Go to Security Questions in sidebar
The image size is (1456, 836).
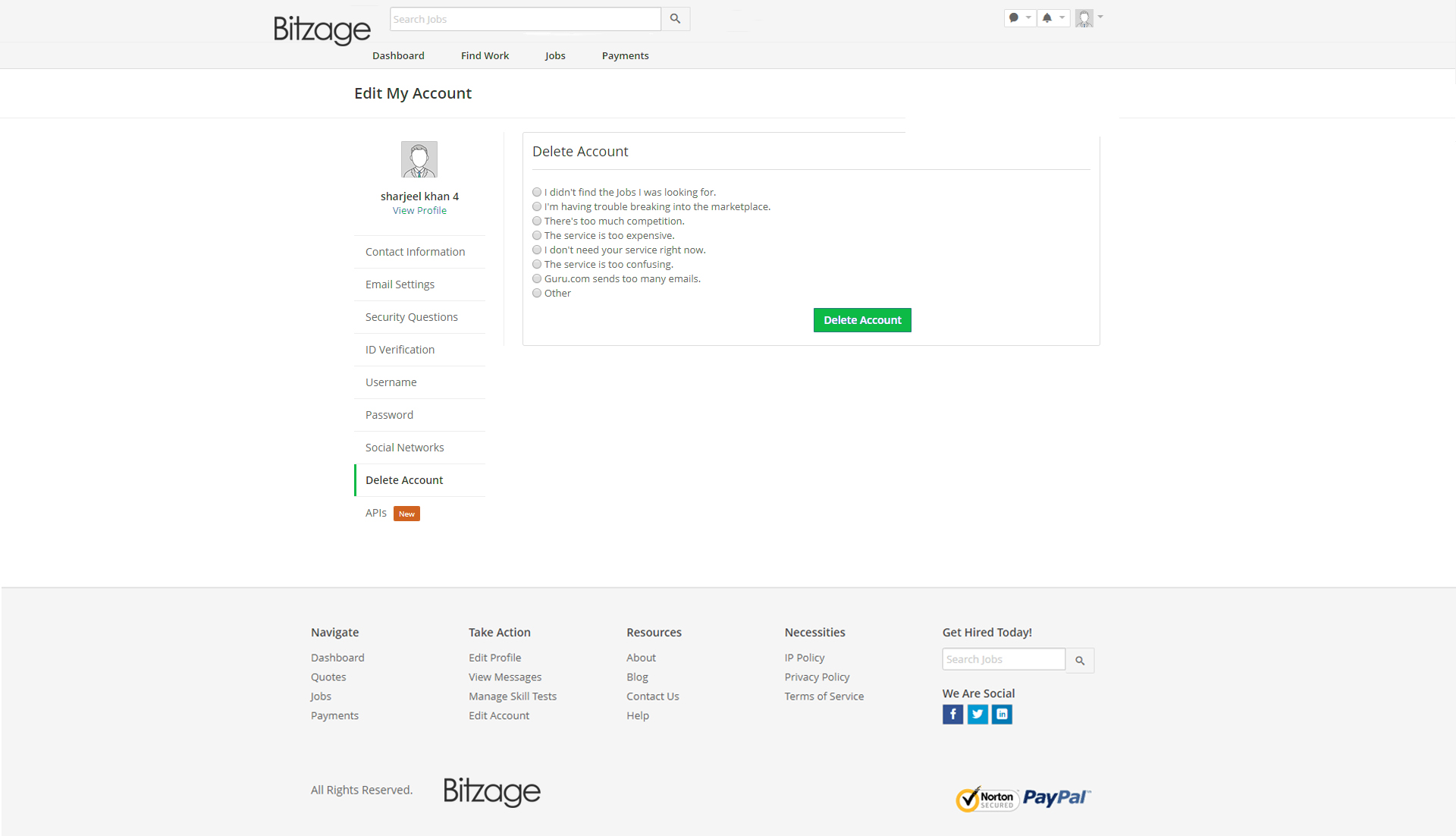point(411,317)
